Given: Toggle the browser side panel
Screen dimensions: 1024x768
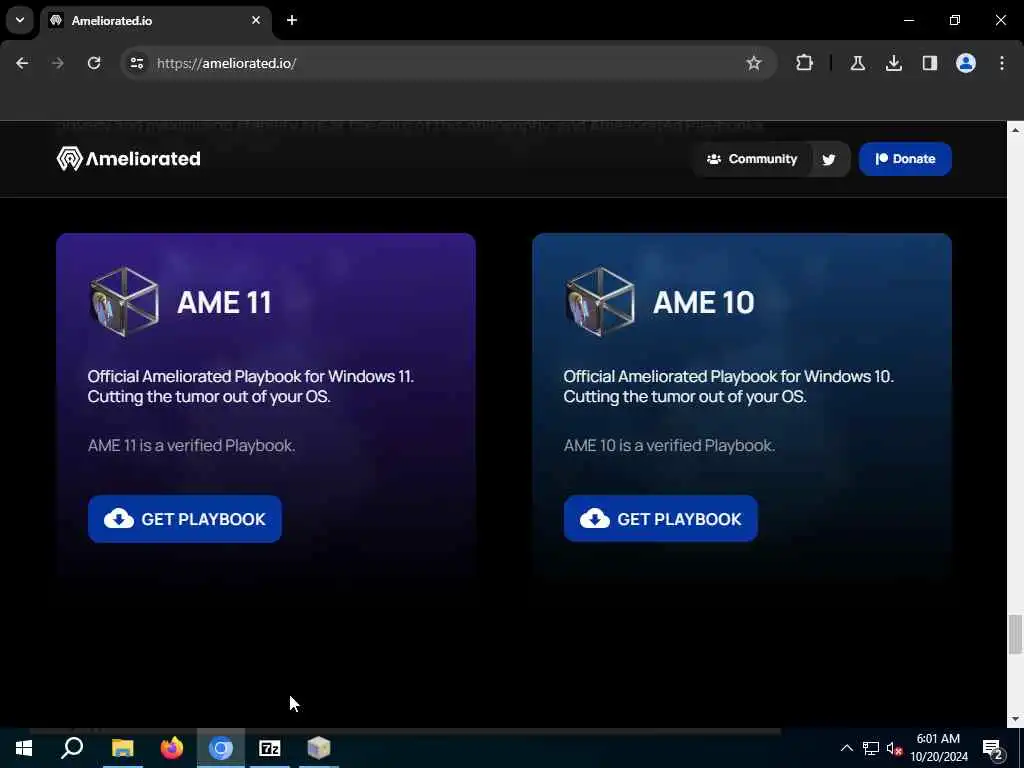Looking at the screenshot, I should point(930,63).
